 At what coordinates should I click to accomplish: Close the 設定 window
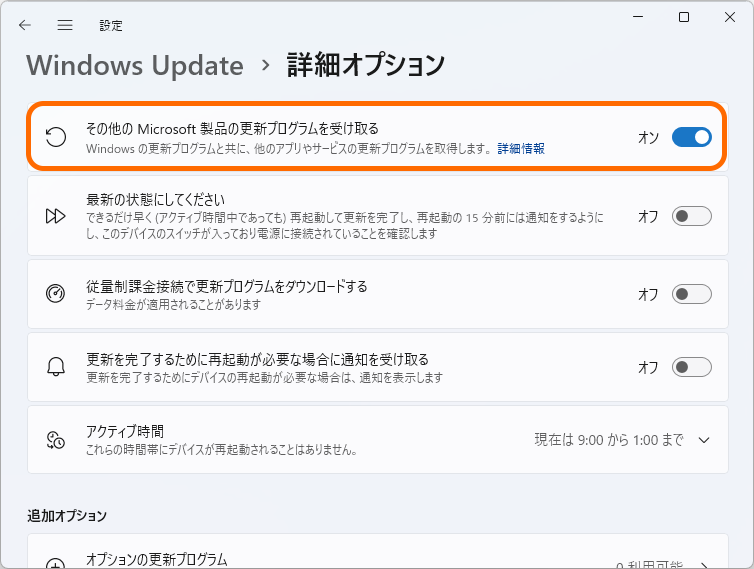coord(729,17)
